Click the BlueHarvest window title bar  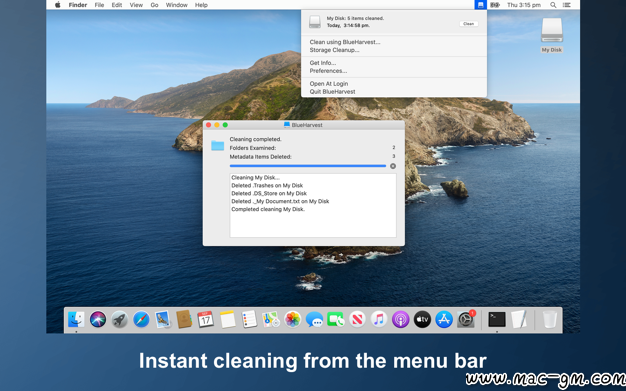(304, 125)
